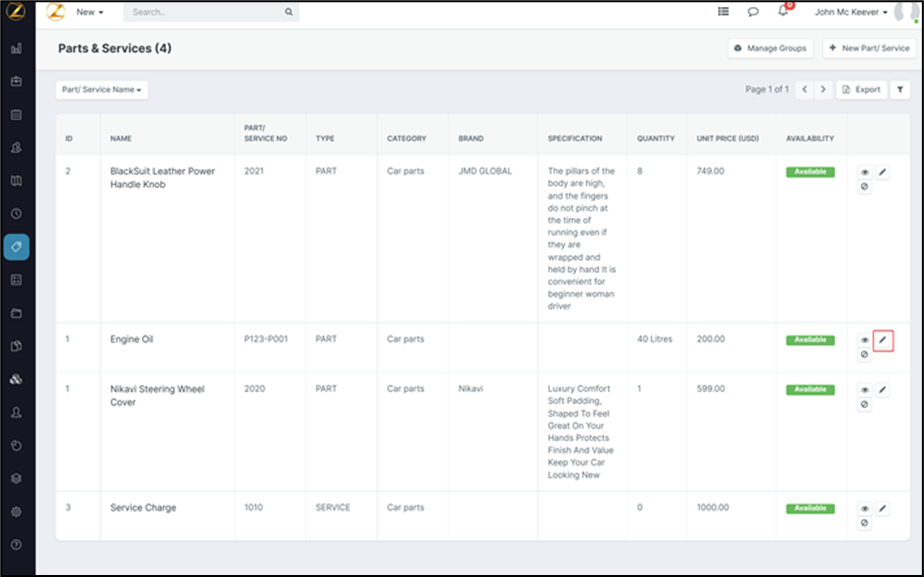The width and height of the screenshot is (924, 577).
Task: Click the filter funnel icon
Action: 900,89
